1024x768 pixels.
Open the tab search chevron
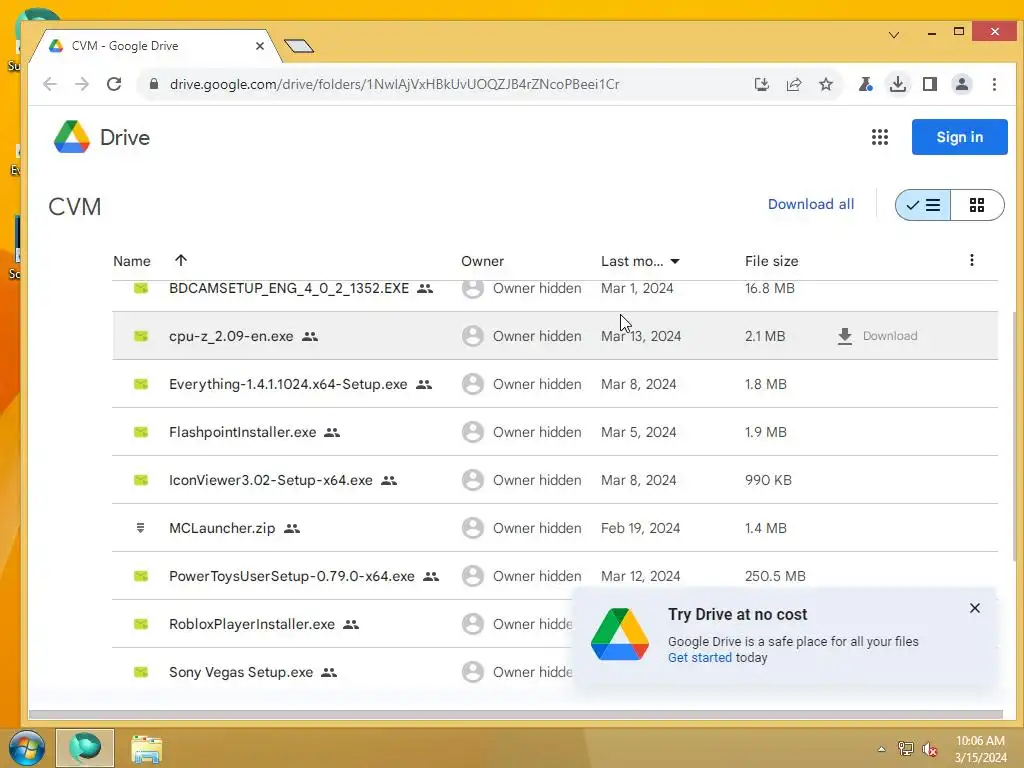click(x=894, y=35)
